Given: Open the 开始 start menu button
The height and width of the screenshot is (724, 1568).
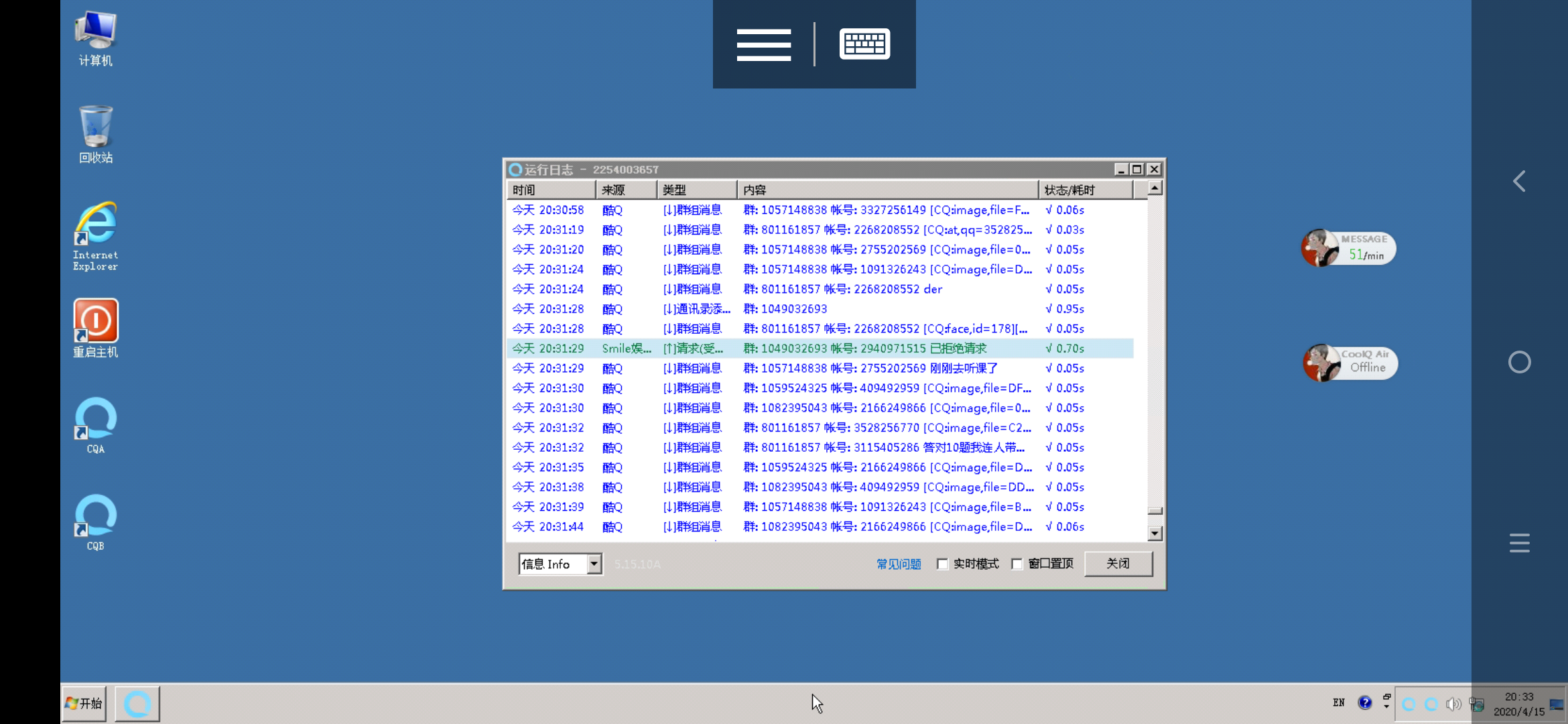Looking at the screenshot, I should pyautogui.click(x=84, y=703).
